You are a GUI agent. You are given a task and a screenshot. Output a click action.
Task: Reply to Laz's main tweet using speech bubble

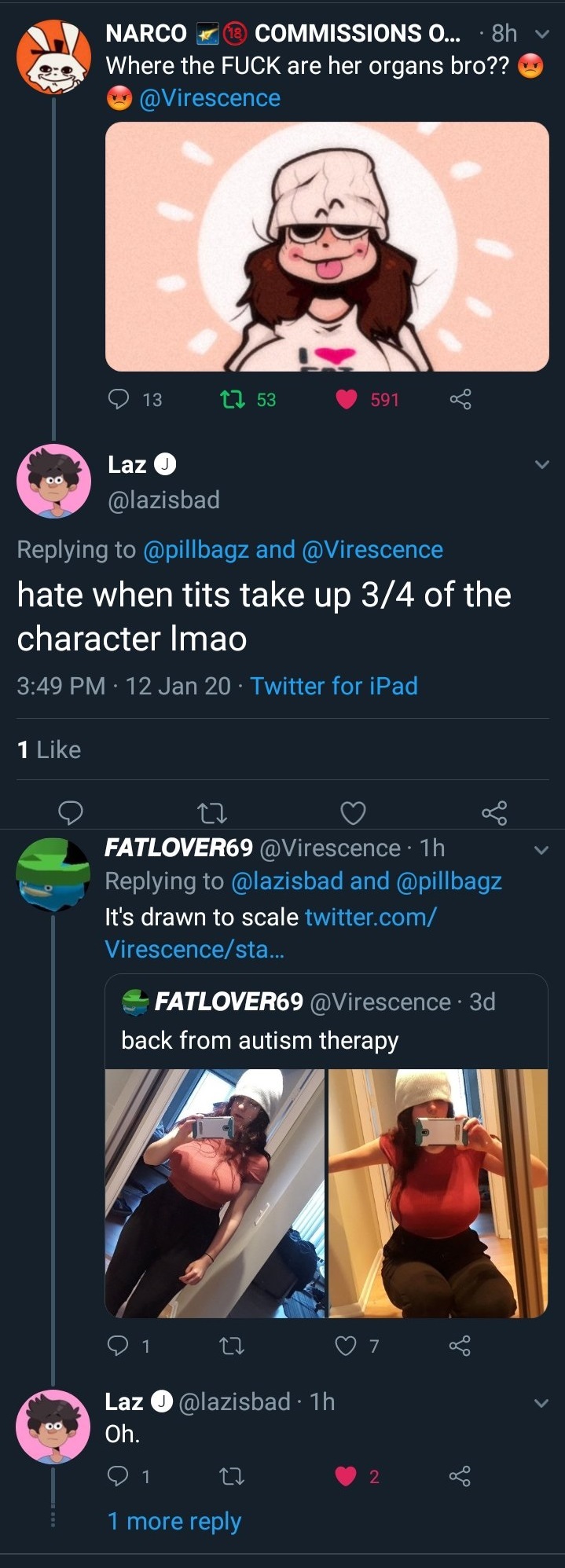71,811
